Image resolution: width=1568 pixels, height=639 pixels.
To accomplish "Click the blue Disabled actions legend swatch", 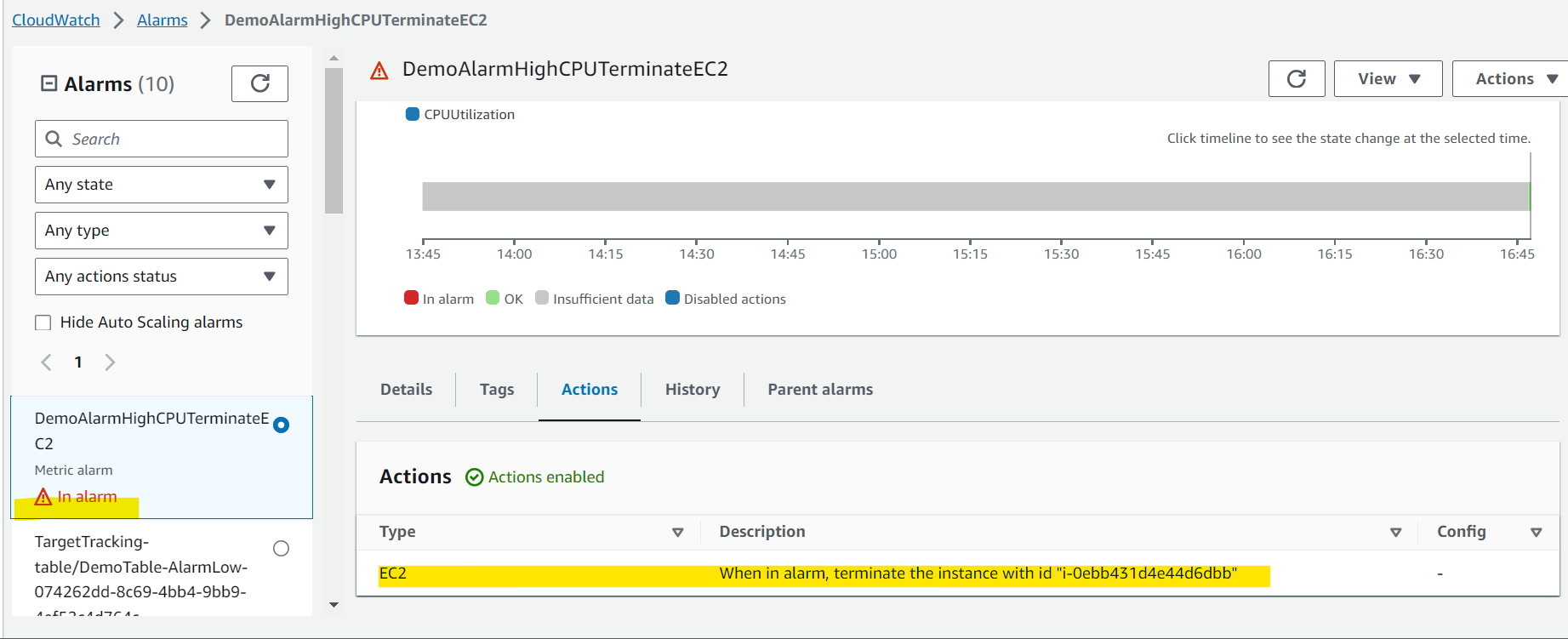I will (x=672, y=298).
